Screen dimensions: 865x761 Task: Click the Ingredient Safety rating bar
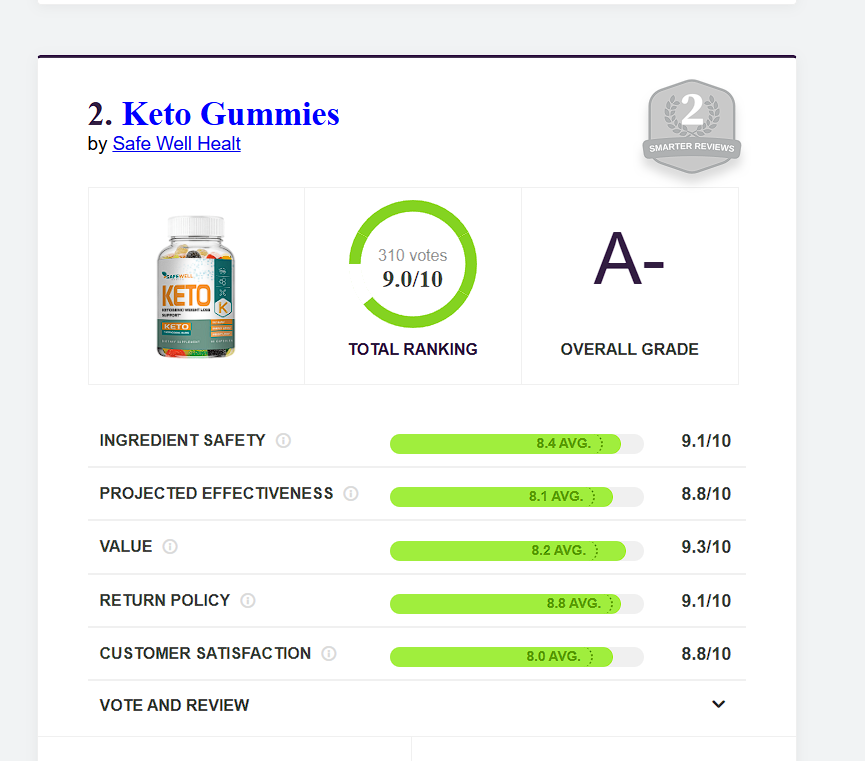tap(516, 443)
